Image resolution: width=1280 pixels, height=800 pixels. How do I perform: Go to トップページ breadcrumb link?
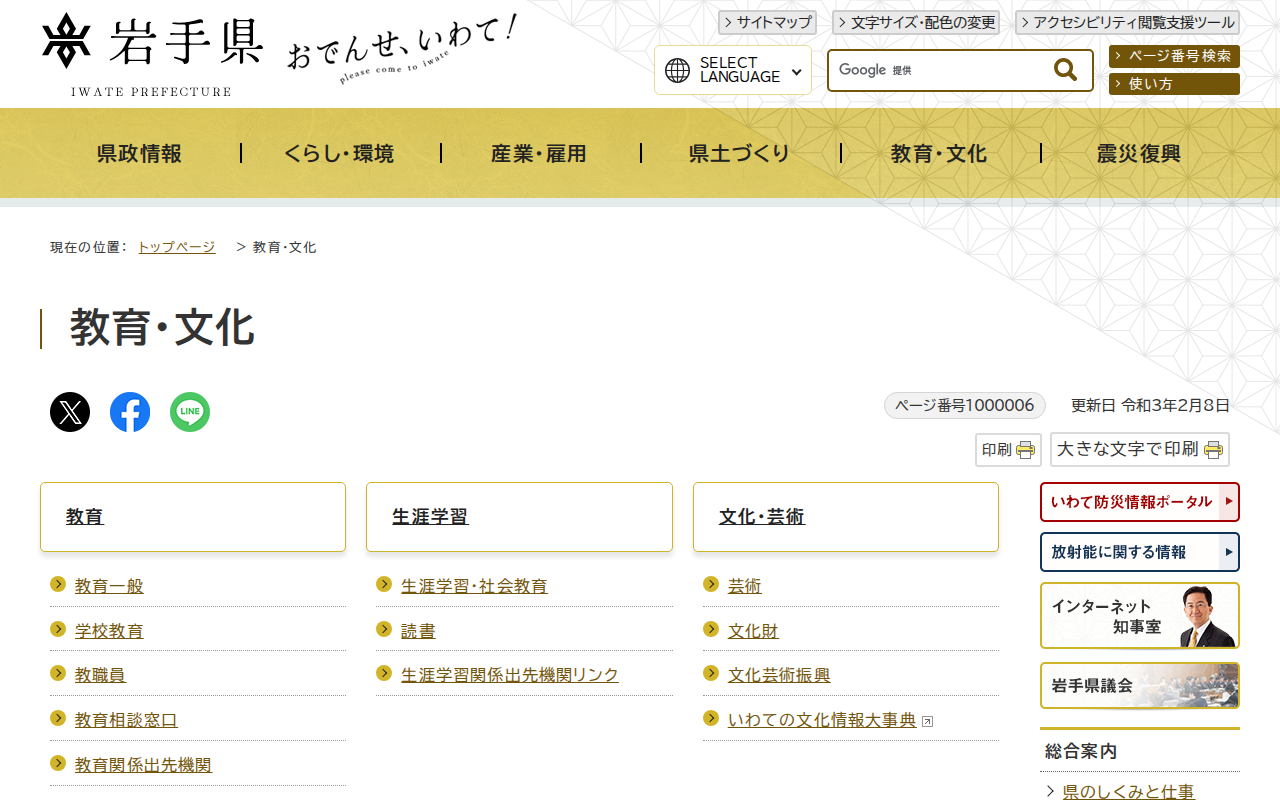click(176, 247)
